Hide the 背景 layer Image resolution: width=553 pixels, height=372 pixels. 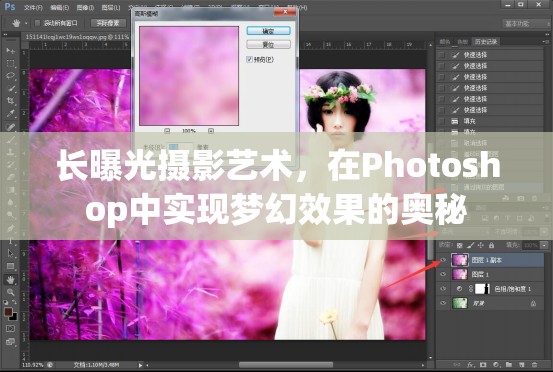(x=443, y=303)
